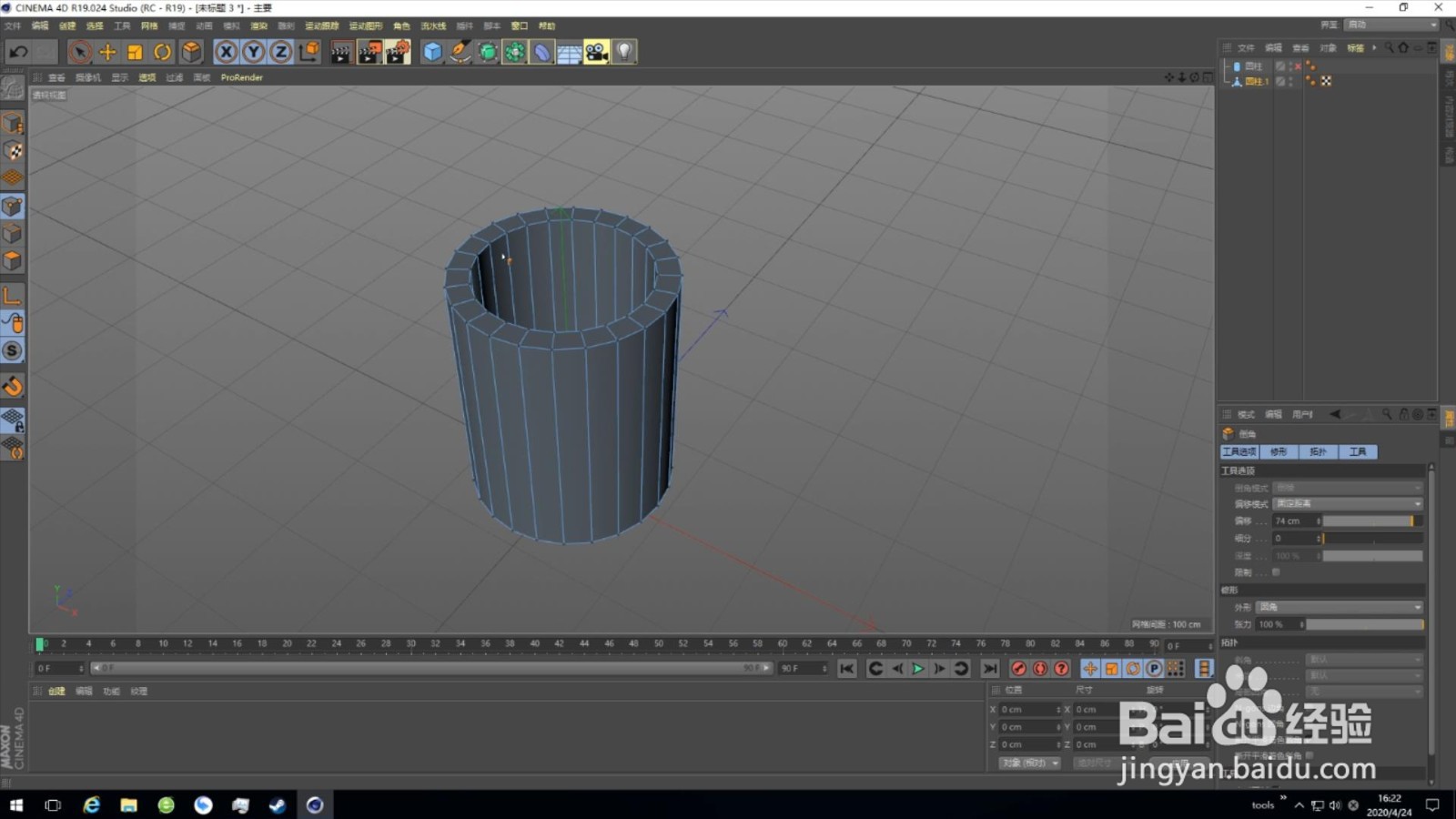The width and height of the screenshot is (1456, 819).
Task: Select the Scale tool
Action: click(x=135, y=52)
